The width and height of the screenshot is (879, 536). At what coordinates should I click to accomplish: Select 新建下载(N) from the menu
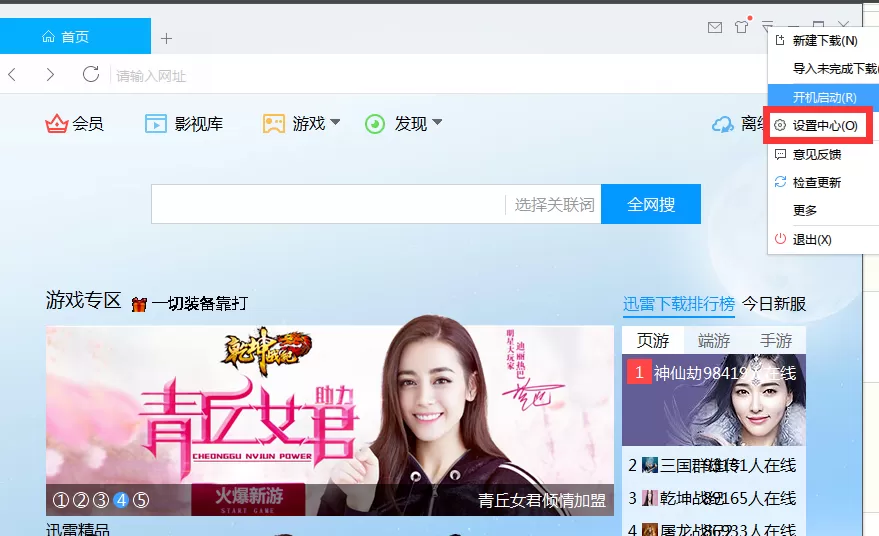click(823, 41)
